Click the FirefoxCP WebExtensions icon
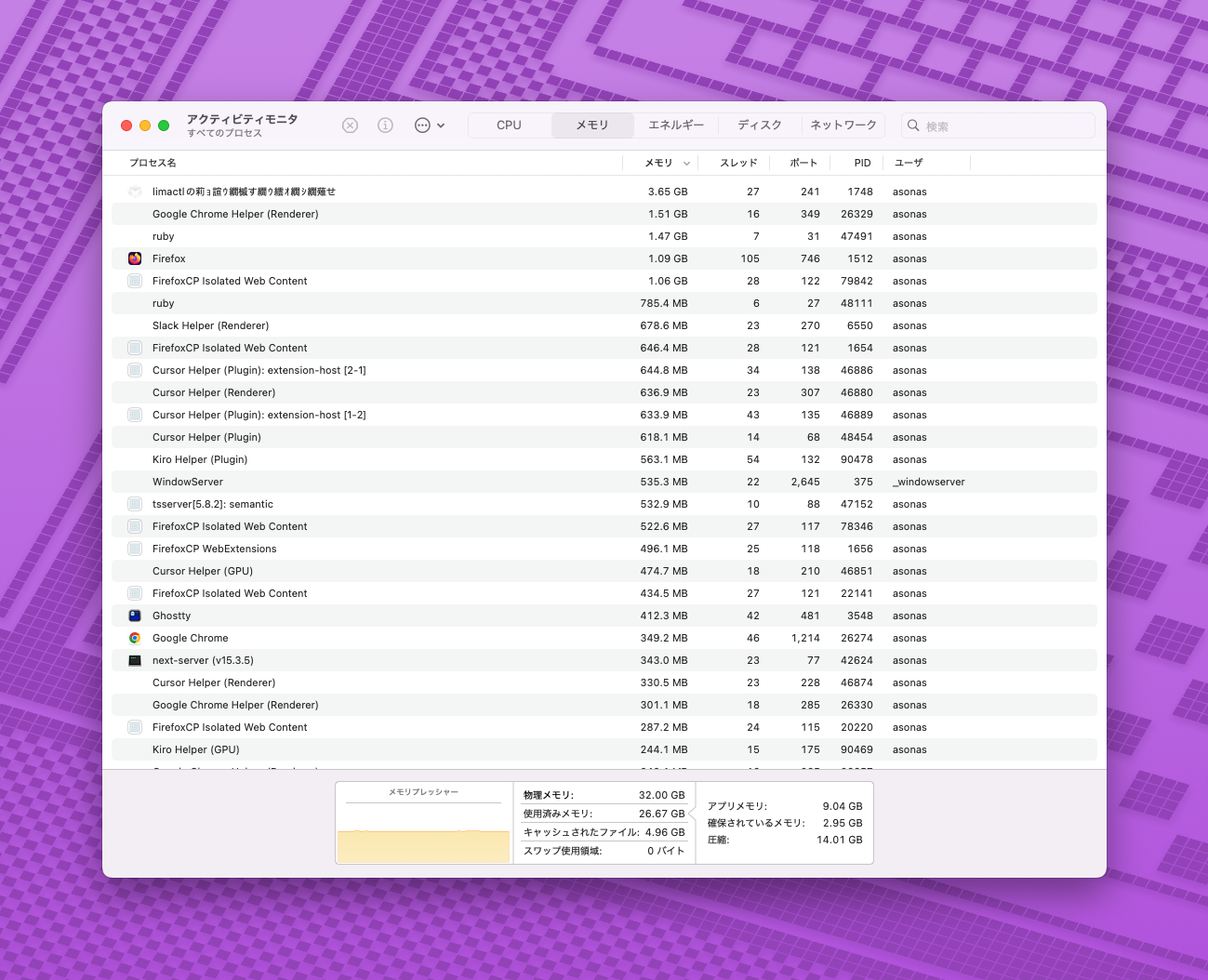The height and width of the screenshot is (980, 1208). (135, 549)
